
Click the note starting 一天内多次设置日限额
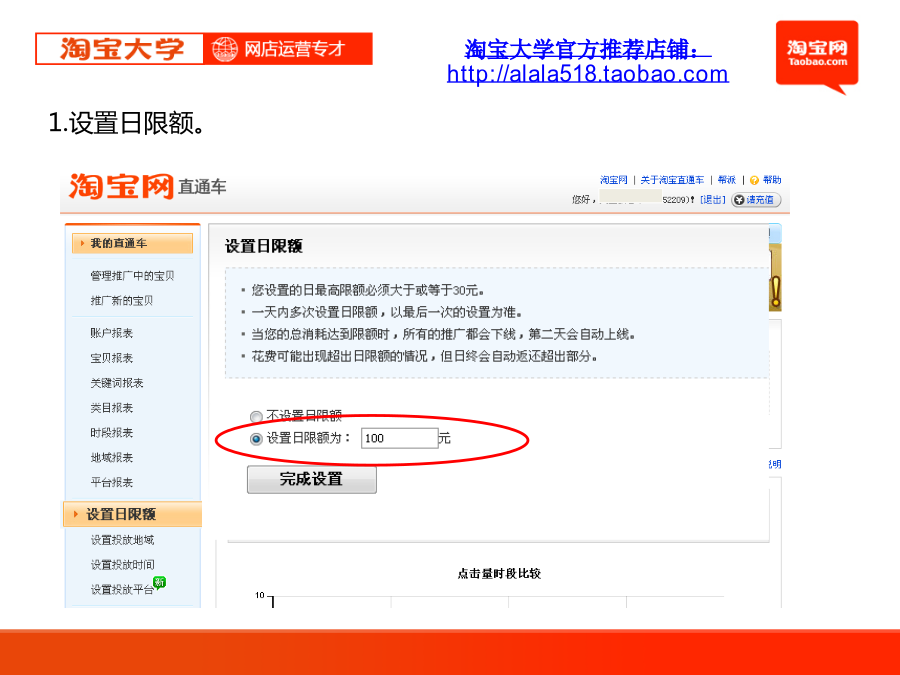pyautogui.click(x=386, y=313)
